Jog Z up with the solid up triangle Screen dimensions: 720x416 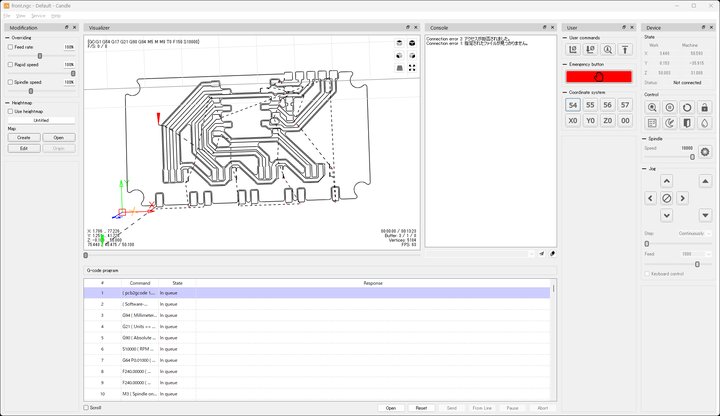(705, 181)
